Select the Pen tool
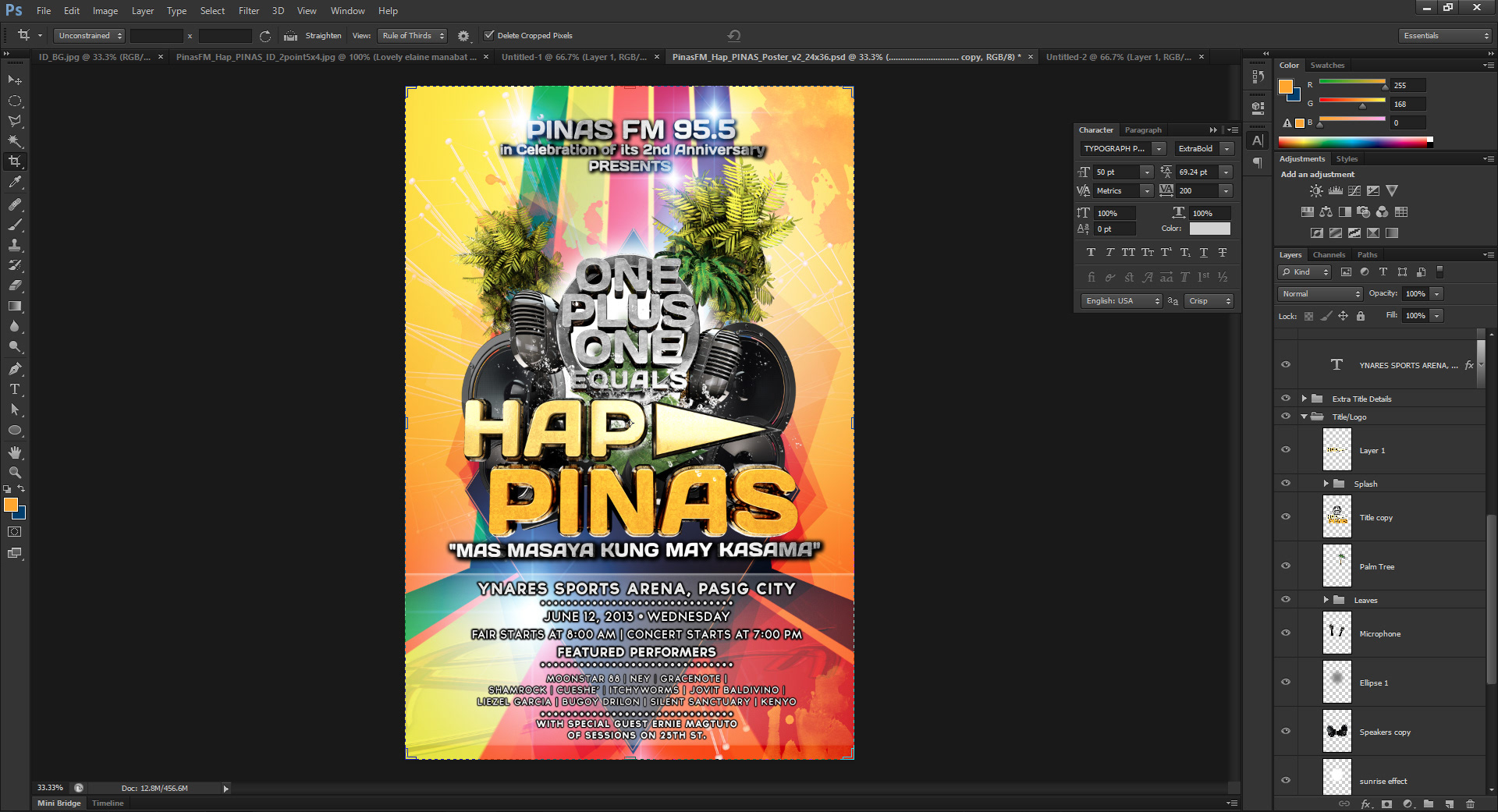 pyautogui.click(x=15, y=369)
